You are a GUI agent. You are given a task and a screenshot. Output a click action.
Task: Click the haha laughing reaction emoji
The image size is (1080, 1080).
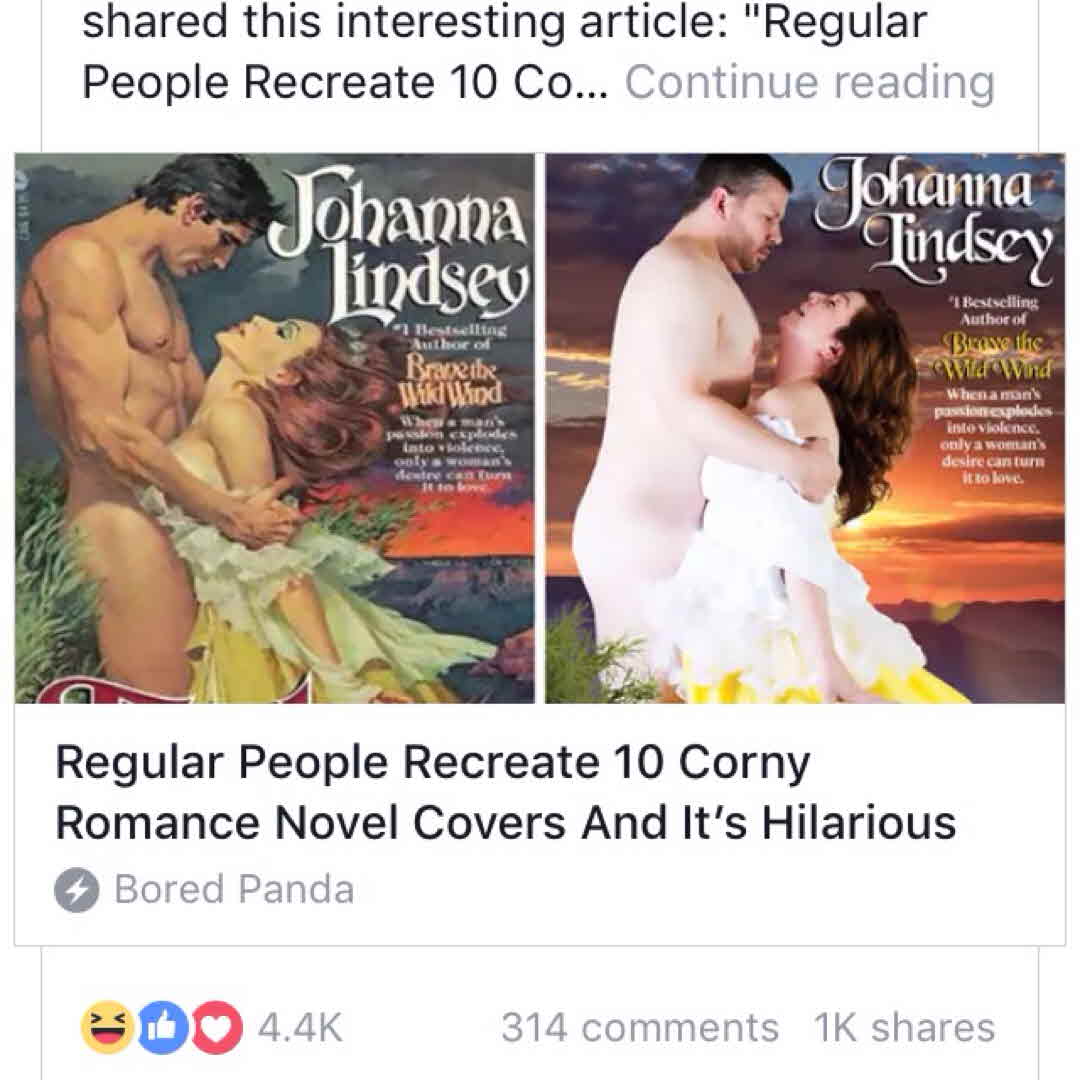tap(107, 1027)
